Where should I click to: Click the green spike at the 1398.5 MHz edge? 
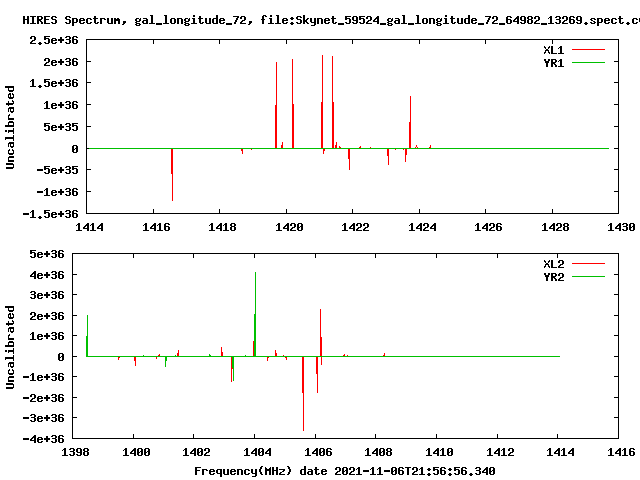coord(87,336)
